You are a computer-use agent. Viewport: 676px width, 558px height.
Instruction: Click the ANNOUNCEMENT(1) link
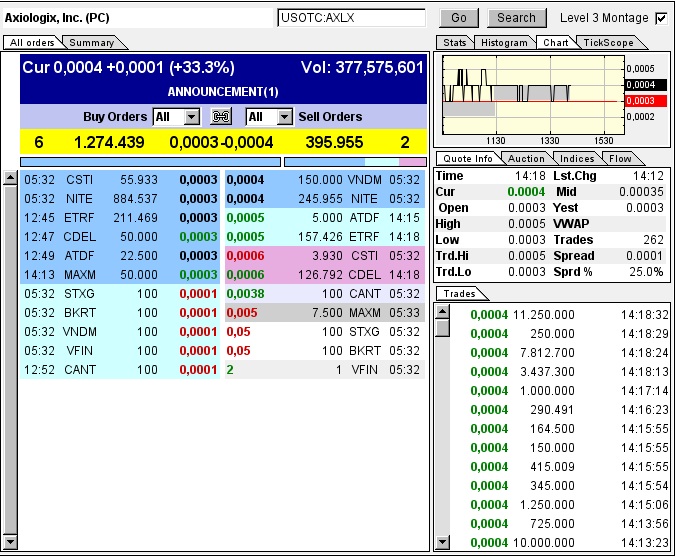223,91
